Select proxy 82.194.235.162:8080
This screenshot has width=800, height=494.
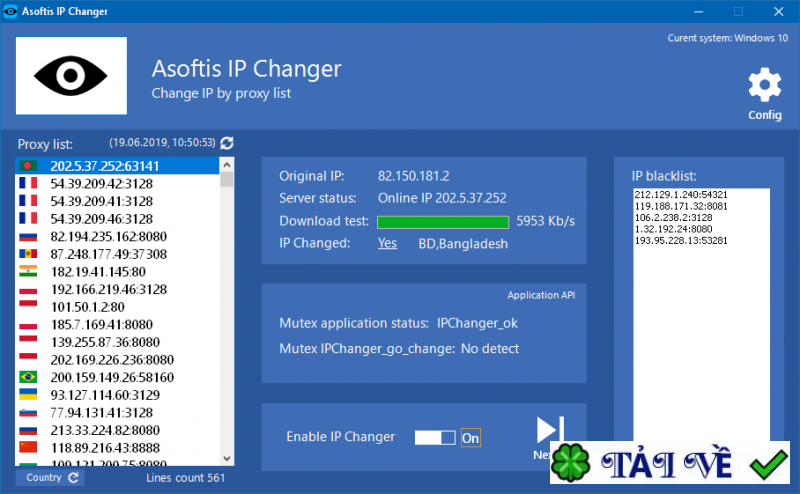tap(117, 236)
